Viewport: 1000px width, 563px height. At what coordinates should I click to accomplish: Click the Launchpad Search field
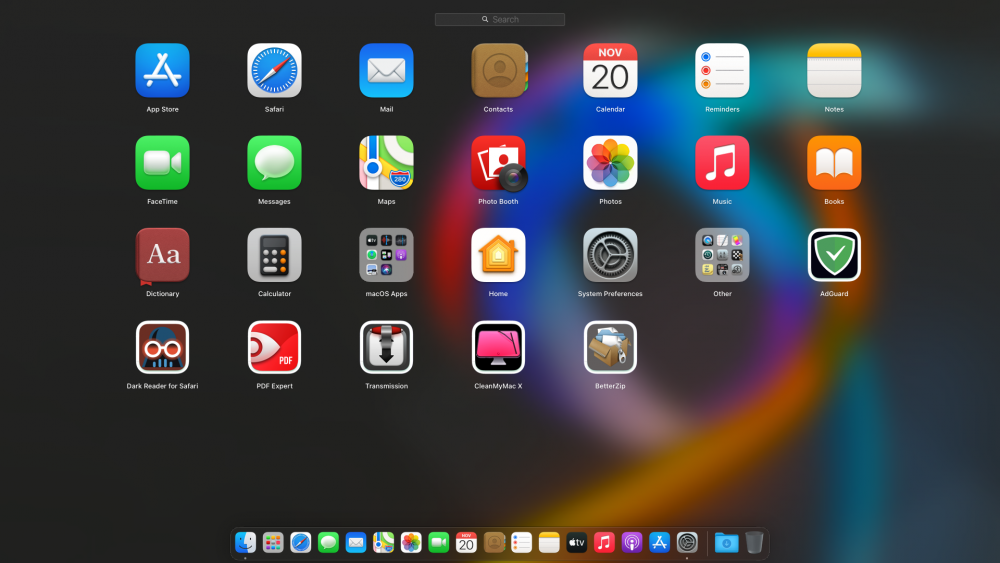[499, 20]
